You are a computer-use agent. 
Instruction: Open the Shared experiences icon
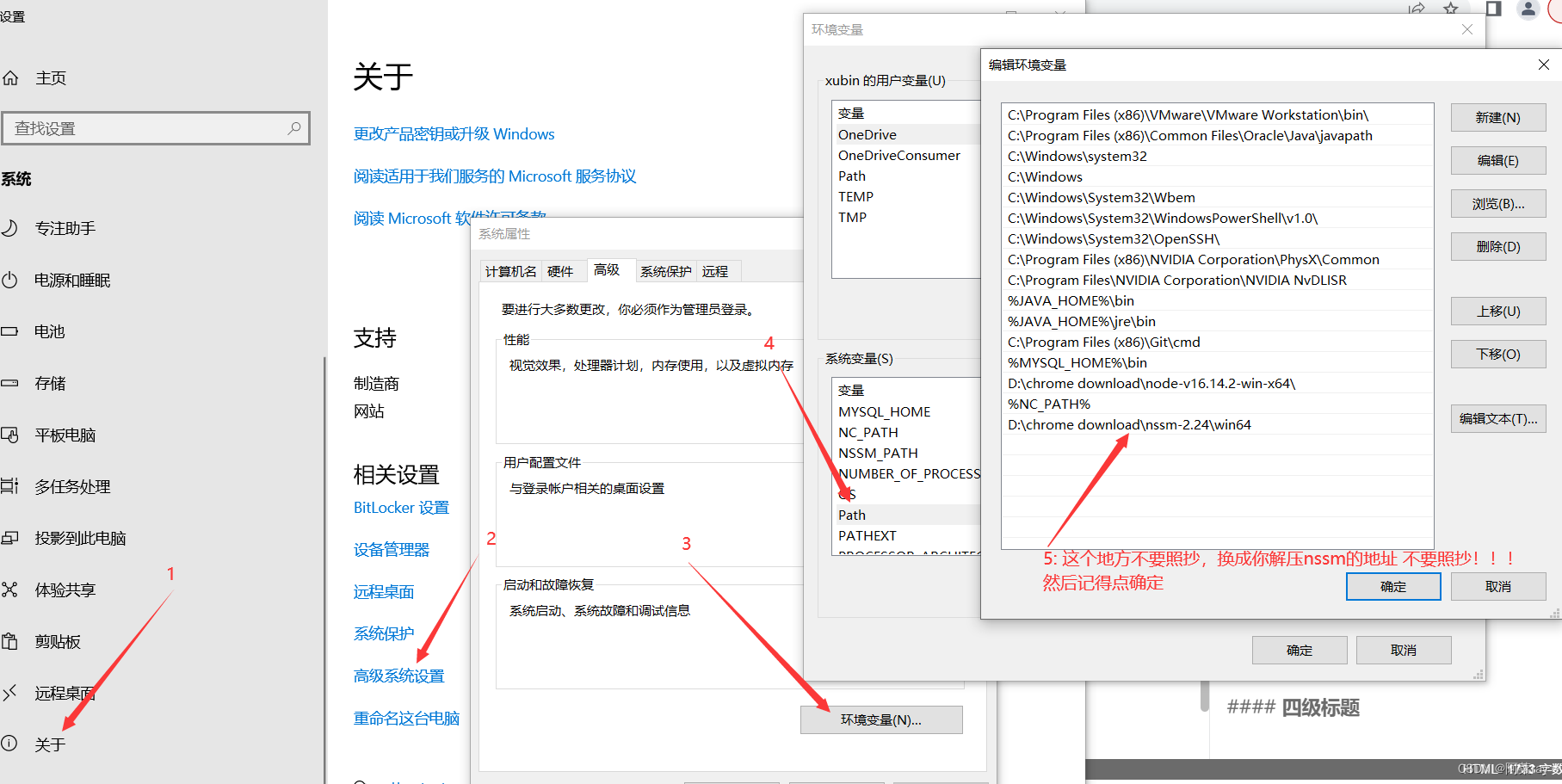click(x=9, y=590)
